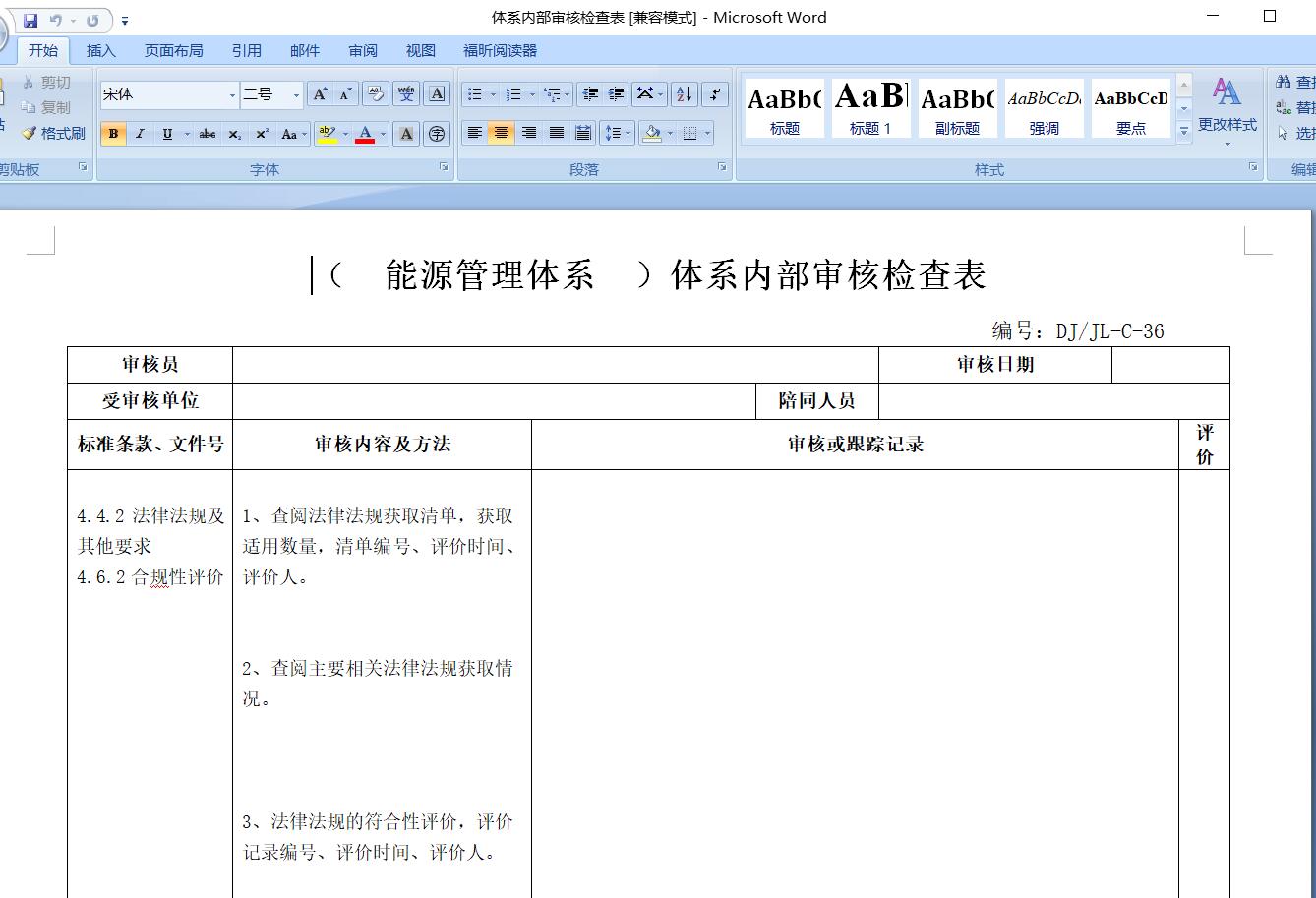Click the character shading icon

click(406, 134)
